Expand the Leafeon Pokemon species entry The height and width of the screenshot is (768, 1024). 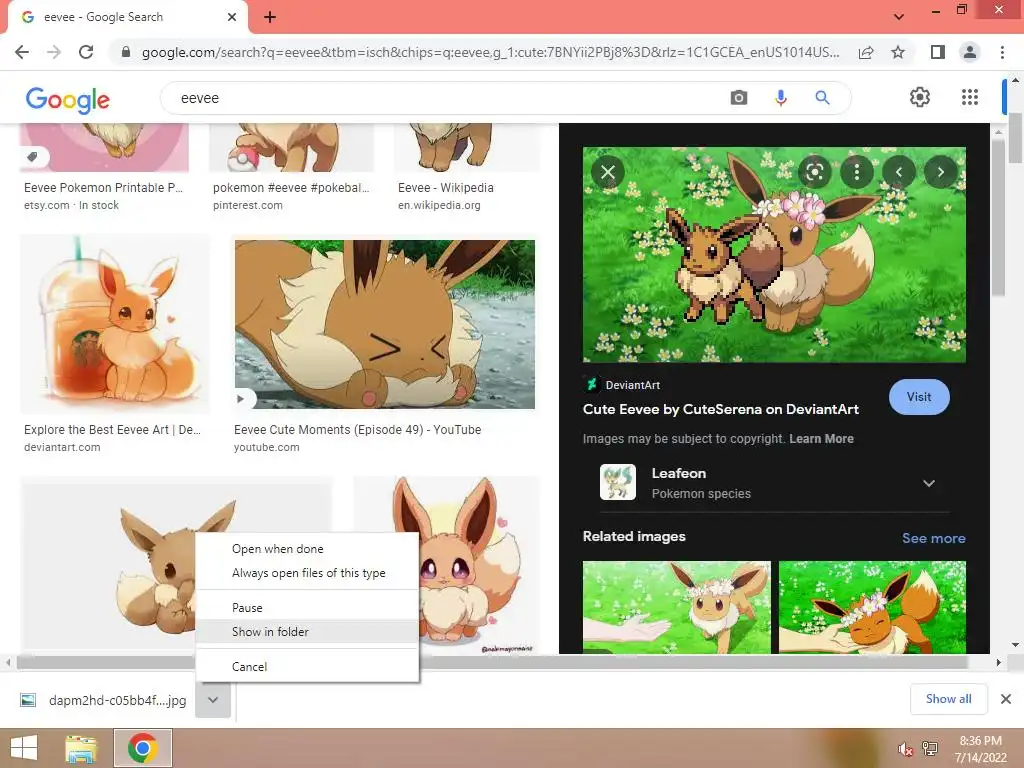(x=774, y=483)
